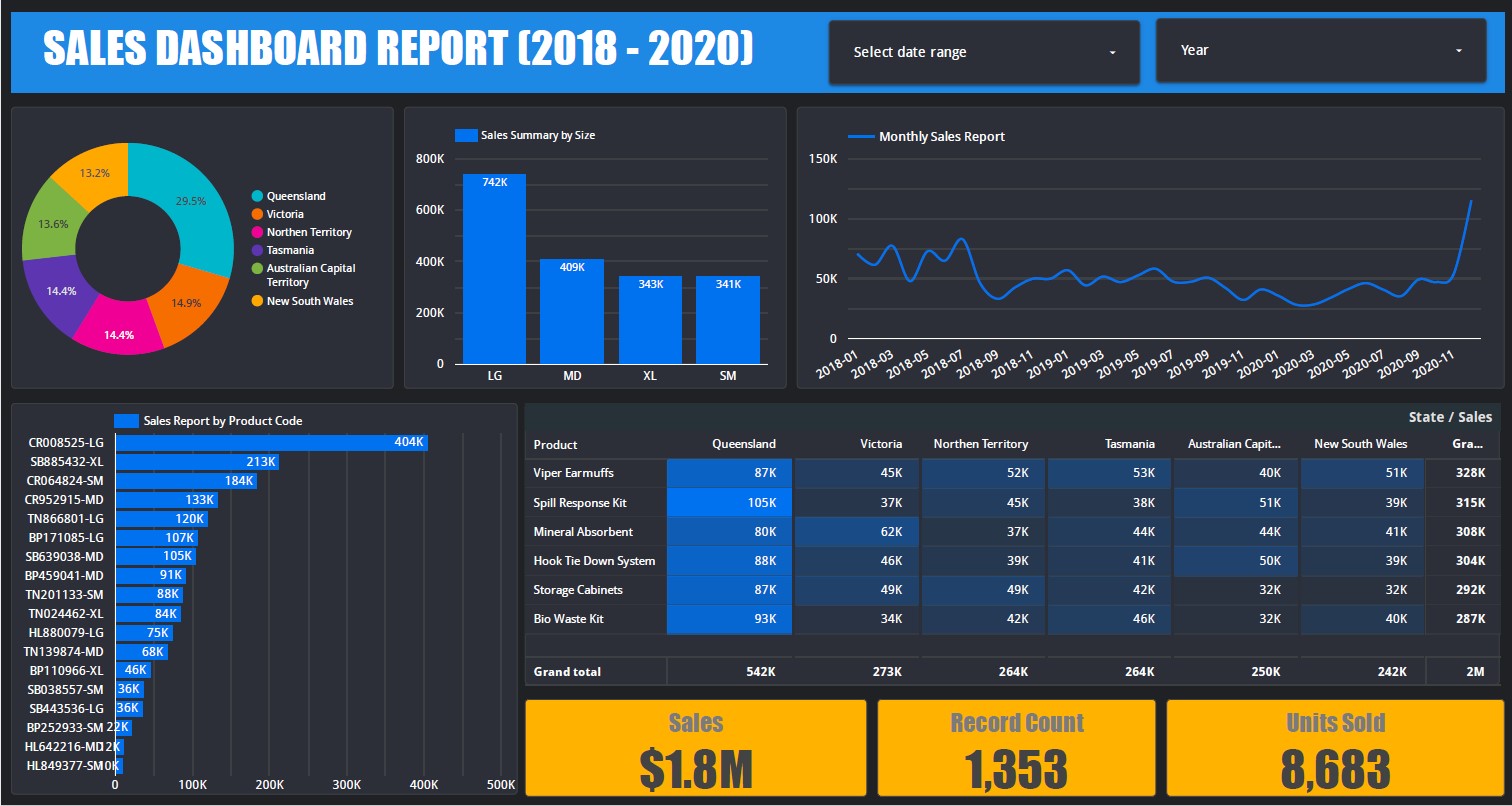Click the Units Sold 8,683 scorecard

point(1335,748)
